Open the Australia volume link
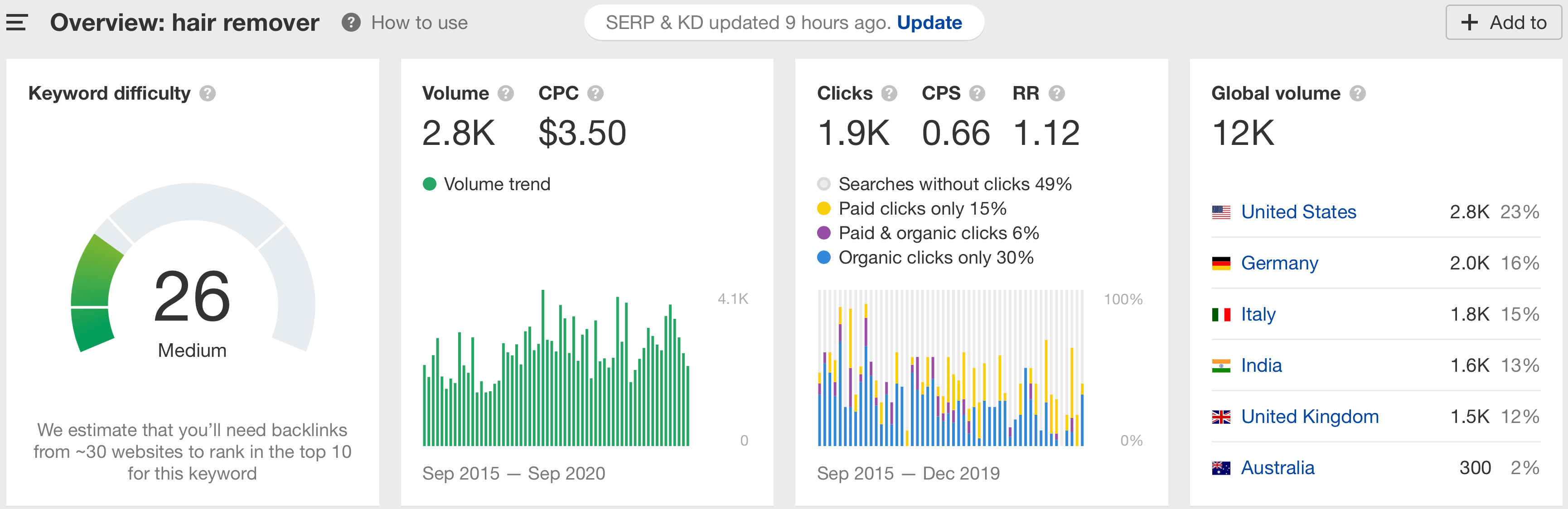The image size is (1568, 509). coord(1278,467)
